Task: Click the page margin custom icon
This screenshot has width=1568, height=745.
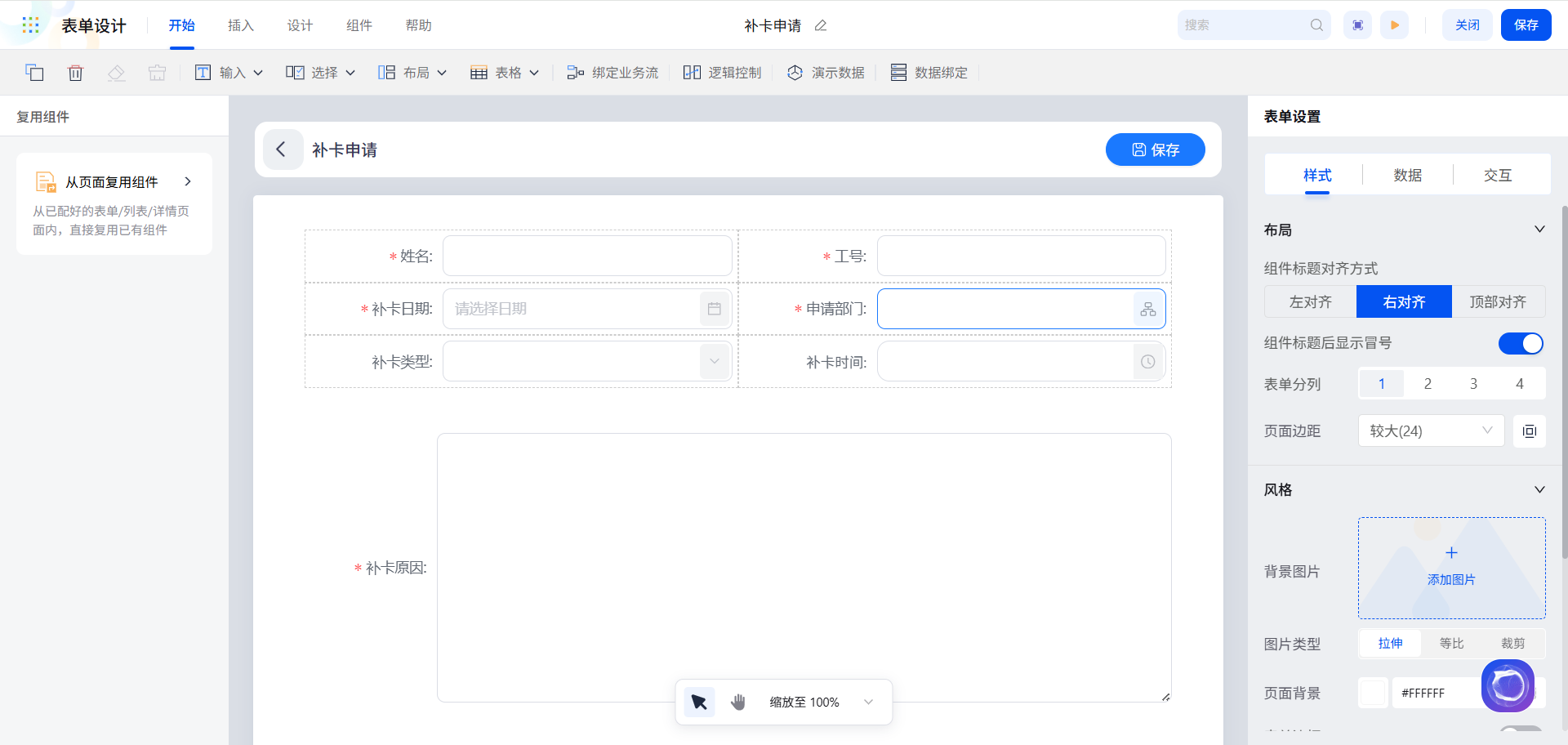Action: pos(1529,431)
